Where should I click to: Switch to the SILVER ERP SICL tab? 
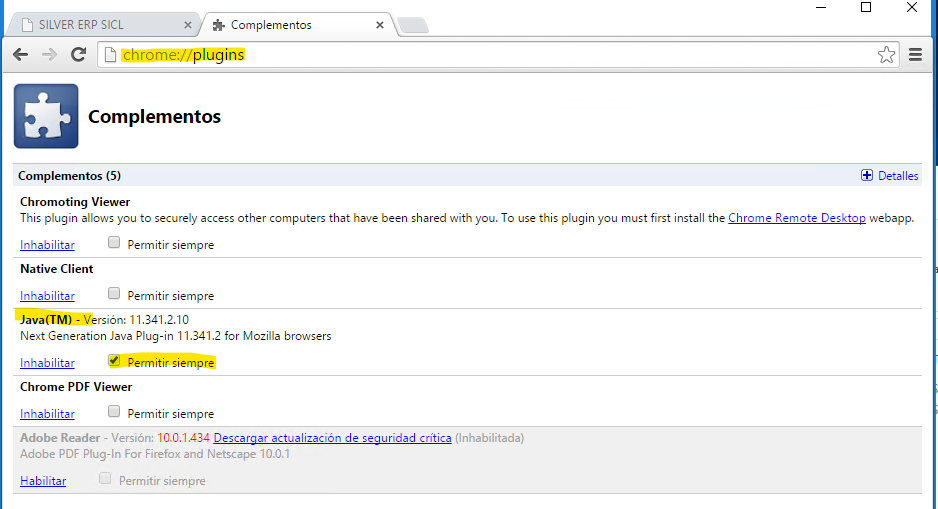point(102,25)
